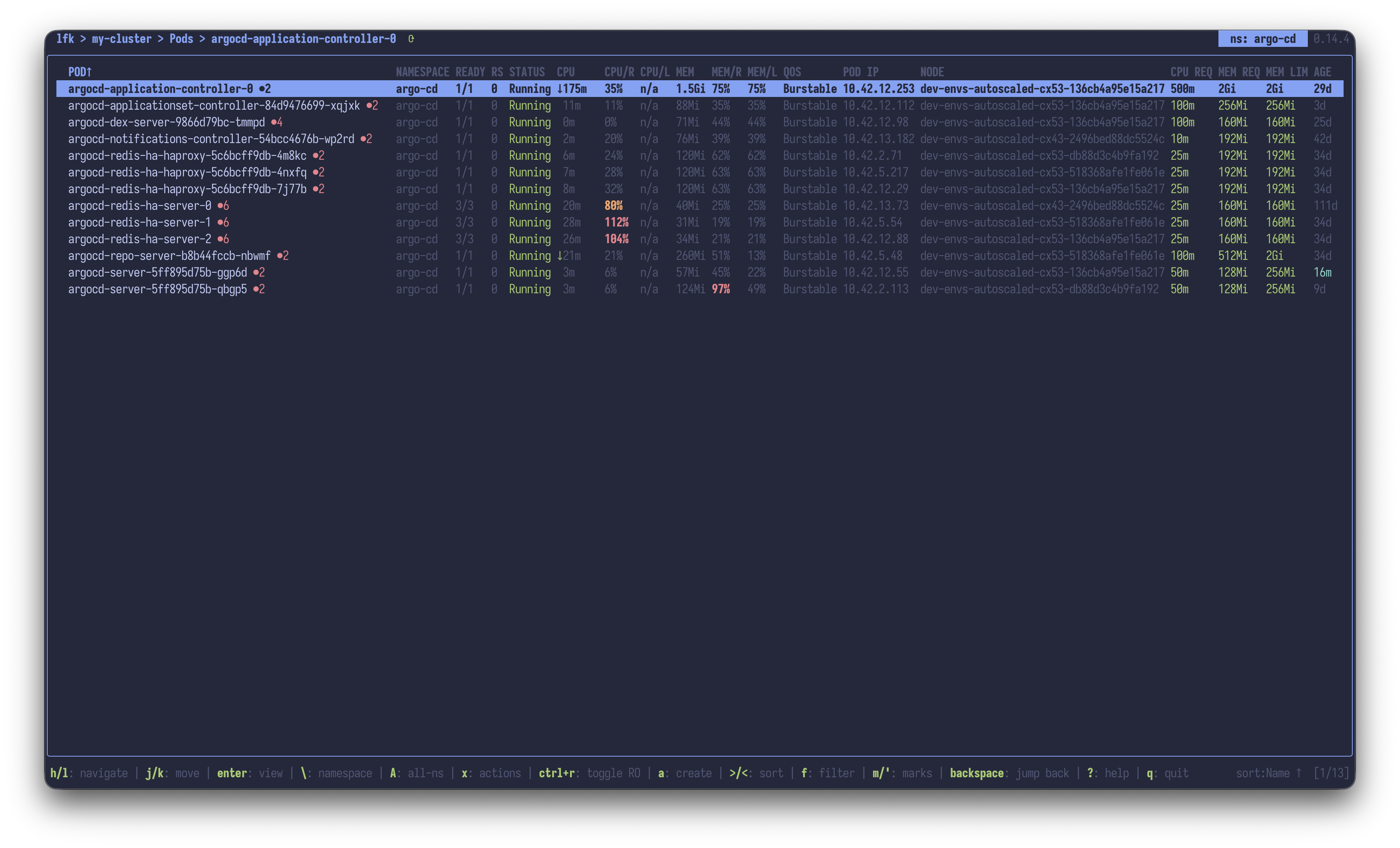This screenshot has width=1400, height=848.
Task: Click the refresh spinner icon in breadcrumb
Action: [x=411, y=39]
